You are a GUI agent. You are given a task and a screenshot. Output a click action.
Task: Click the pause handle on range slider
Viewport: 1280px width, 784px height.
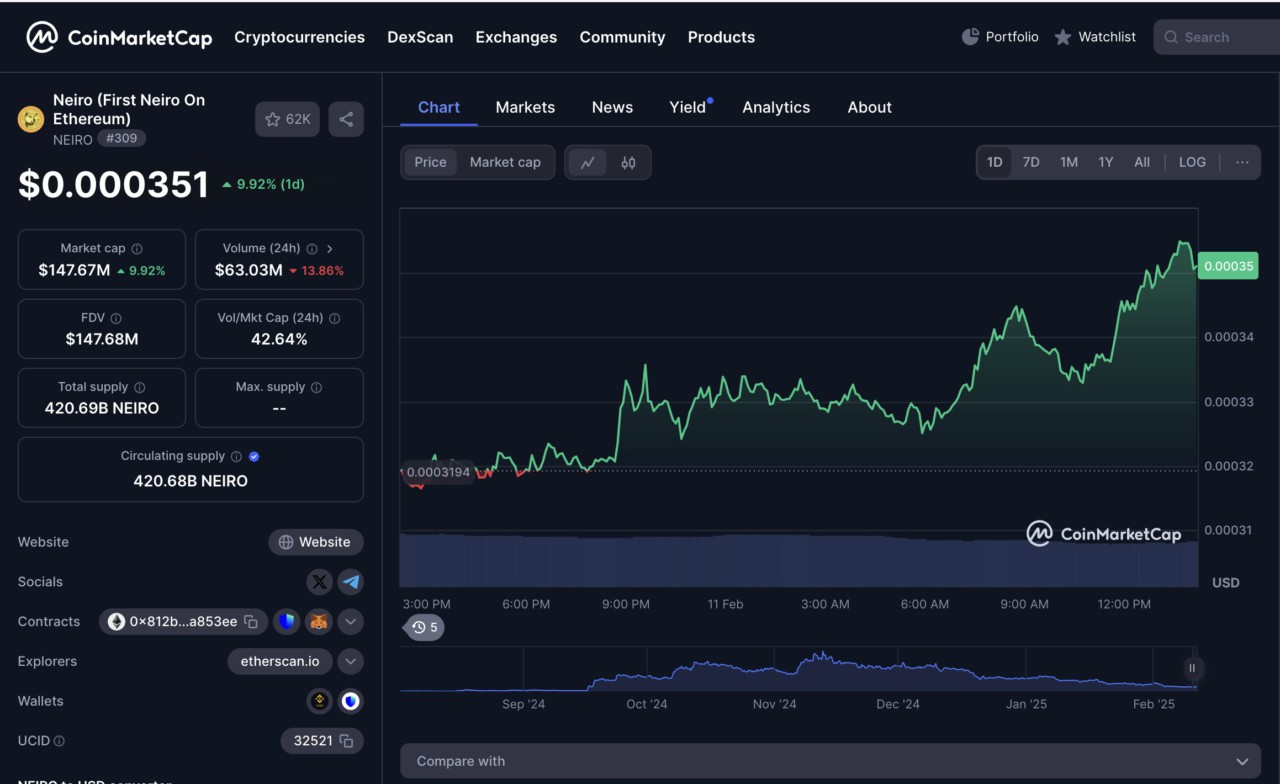[1191, 668]
